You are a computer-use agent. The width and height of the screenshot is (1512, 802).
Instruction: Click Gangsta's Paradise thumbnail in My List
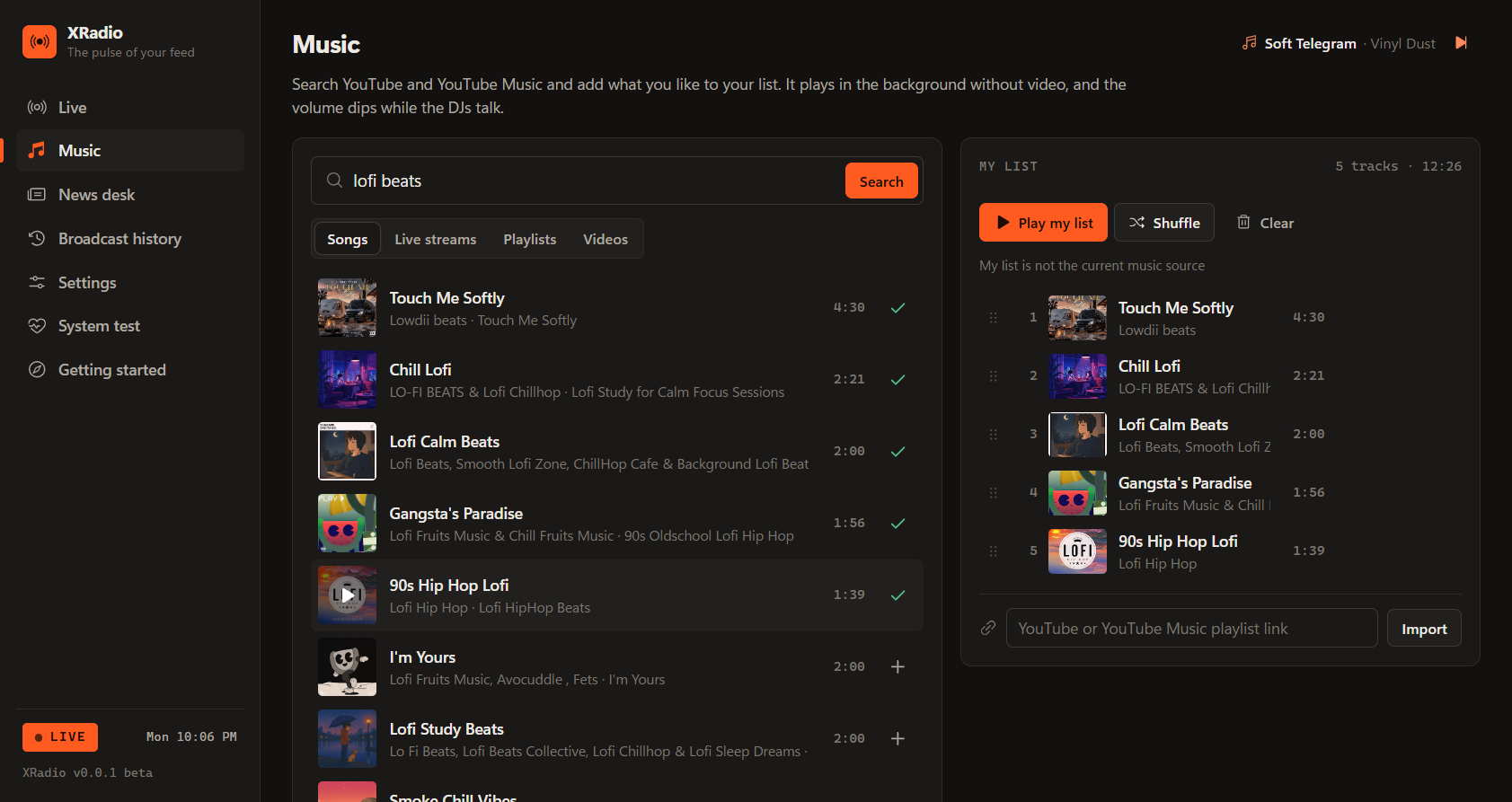pos(1077,493)
